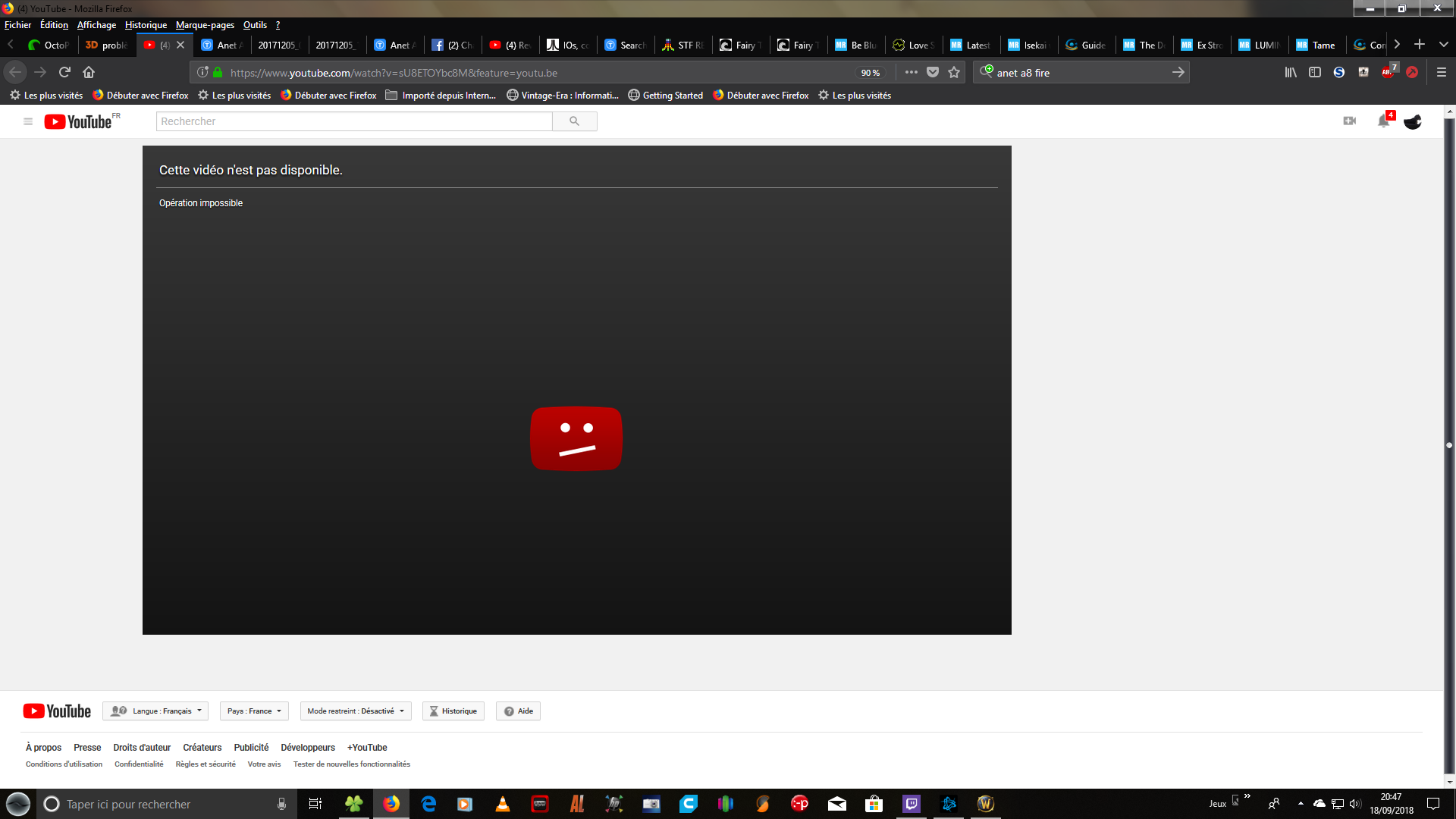This screenshot has height=819, width=1456.
Task: Open Firefox library icon
Action: [x=1291, y=72]
